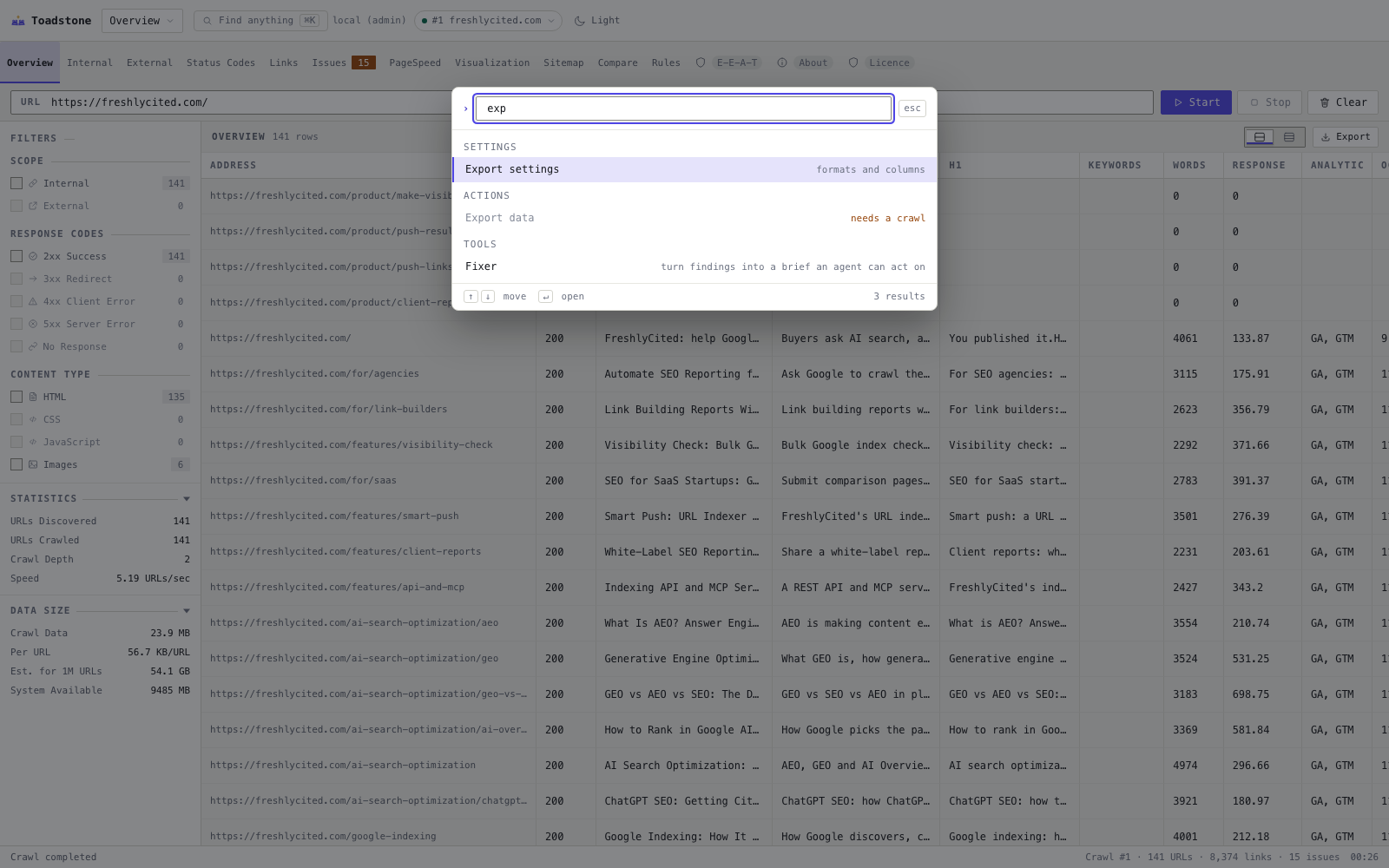Check the Images content type checkbox

coord(16,464)
